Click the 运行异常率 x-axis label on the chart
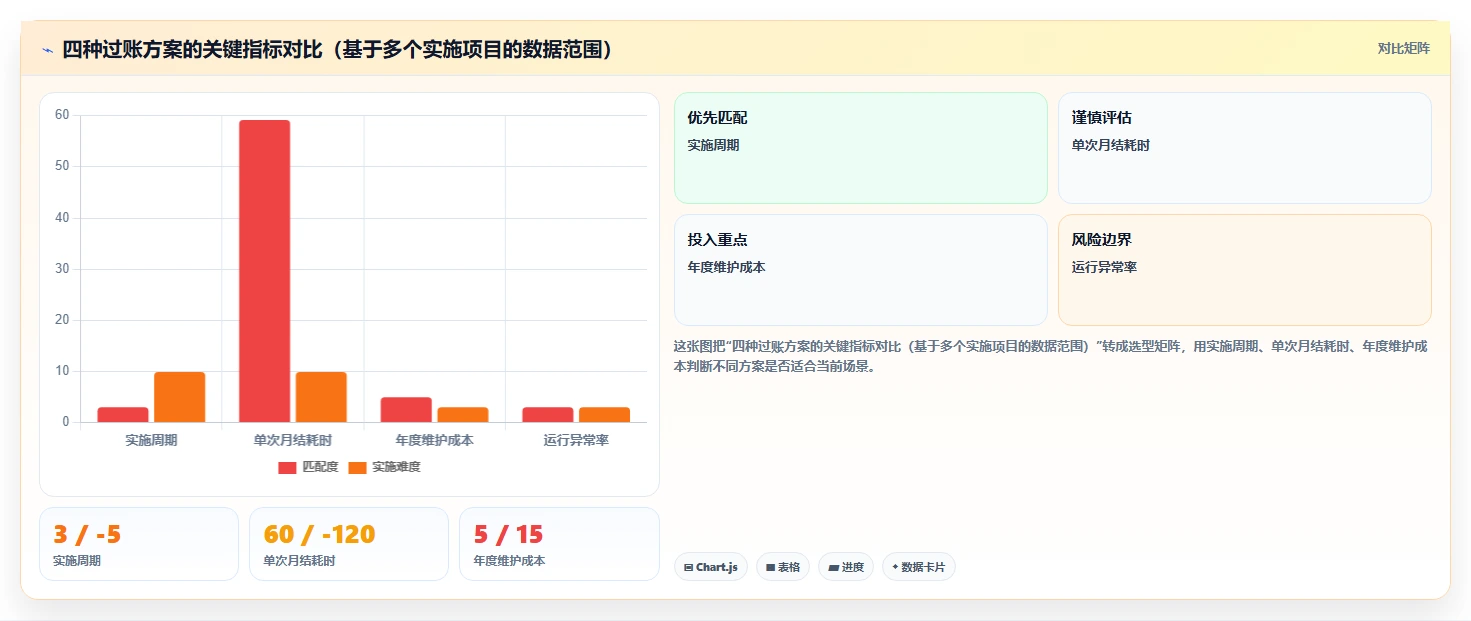This screenshot has width=1471, height=621. (x=576, y=440)
